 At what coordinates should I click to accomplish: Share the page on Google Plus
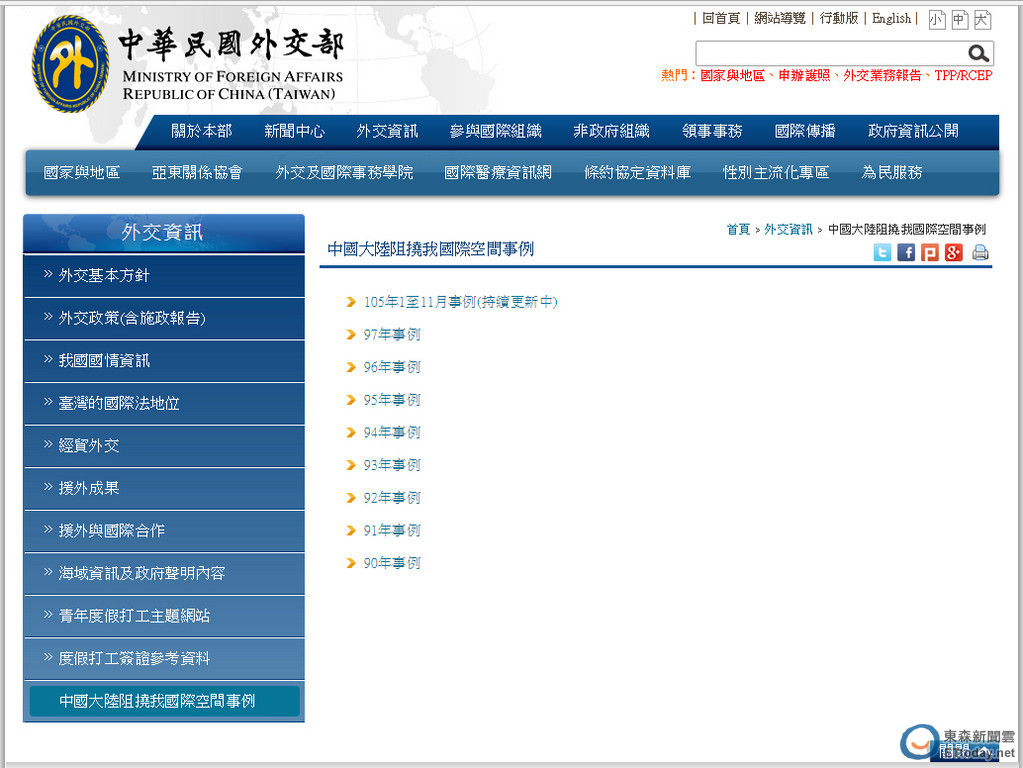pyautogui.click(x=954, y=252)
